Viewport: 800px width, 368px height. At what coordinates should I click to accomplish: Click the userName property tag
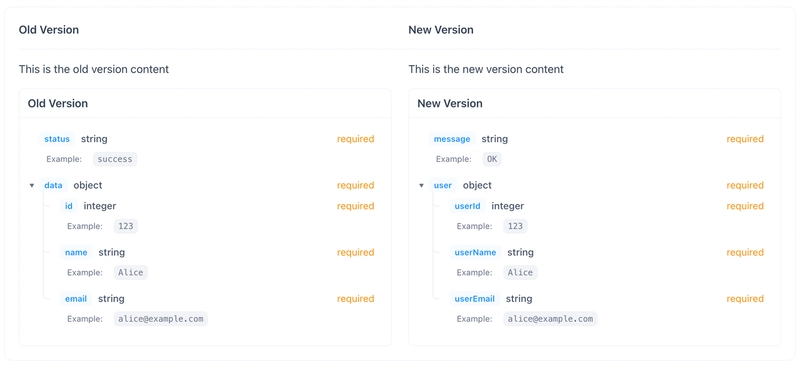click(x=476, y=252)
